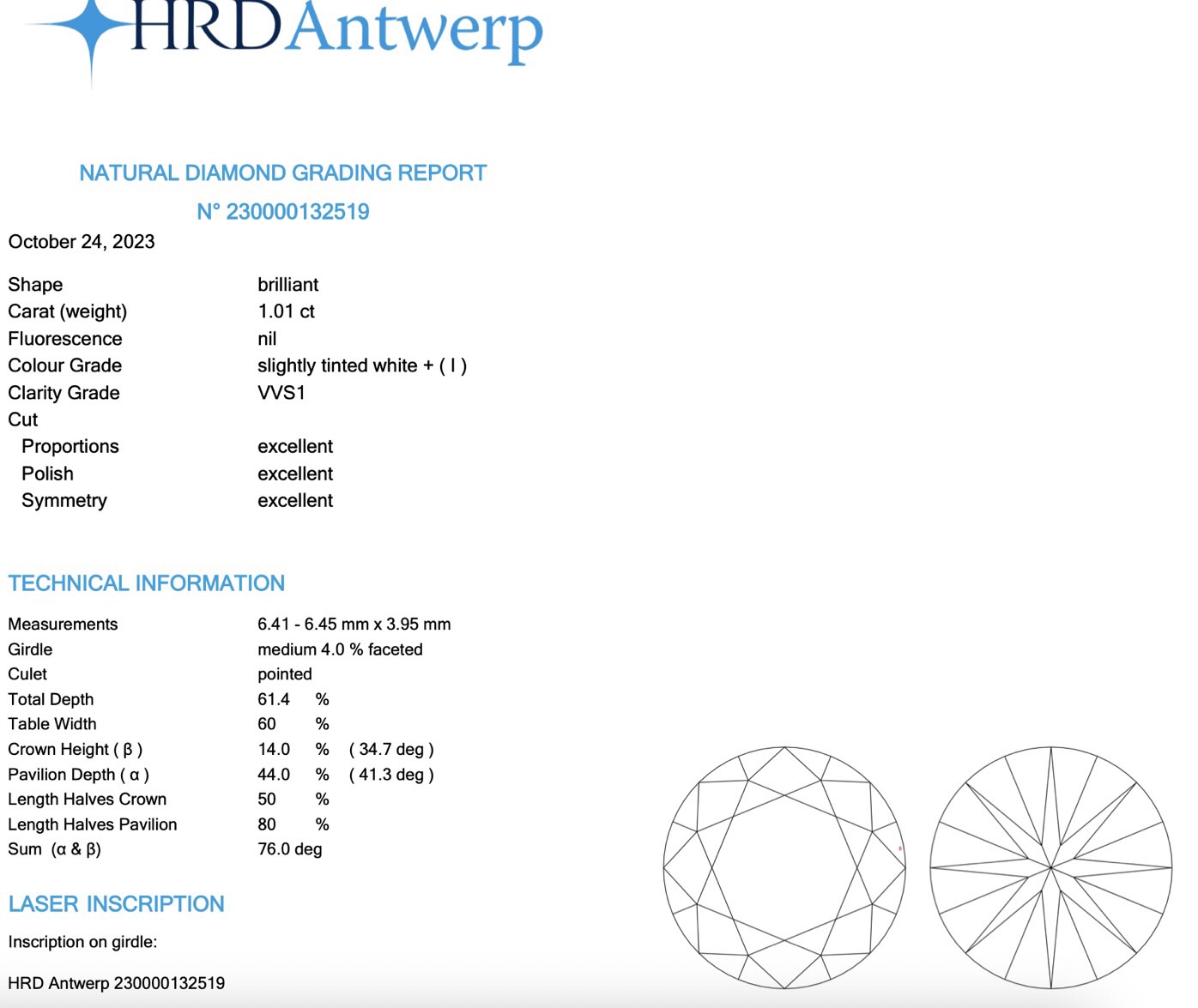Click the Symmetry label

[x=64, y=501]
